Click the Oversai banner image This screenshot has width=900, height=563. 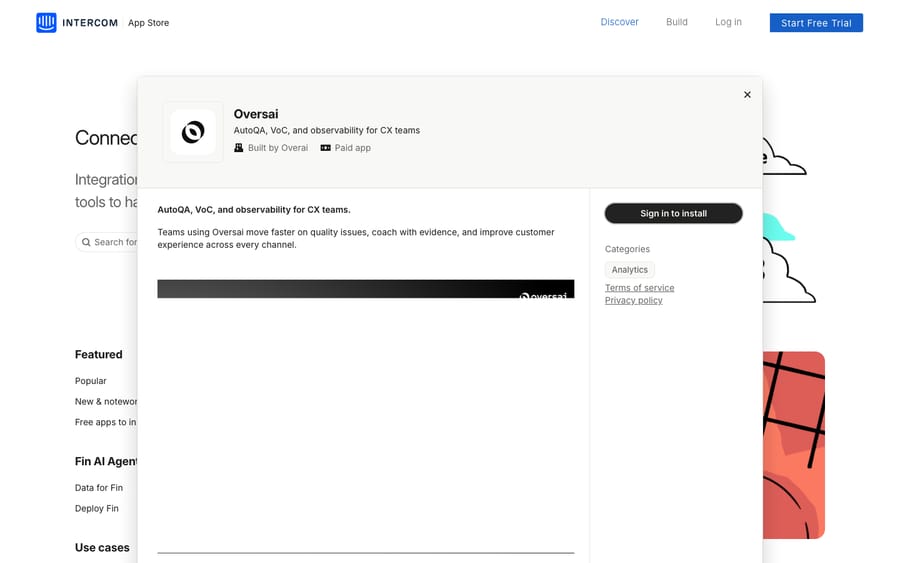click(366, 289)
